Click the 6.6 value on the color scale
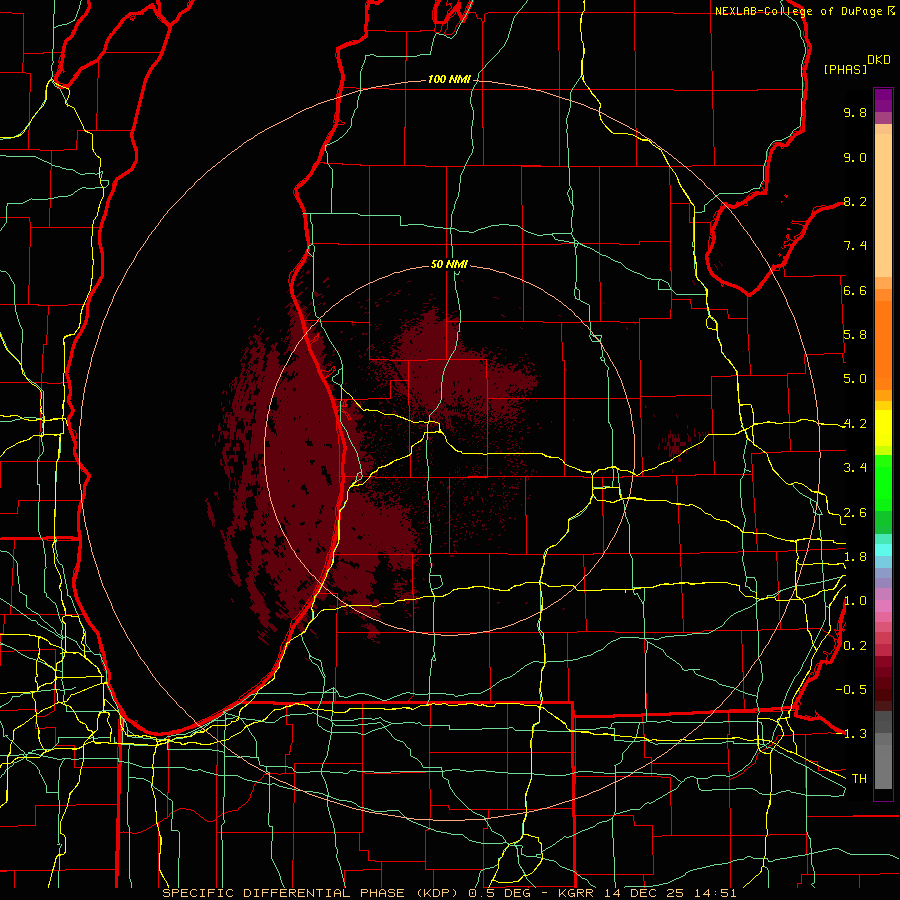The image size is (900, 900). (x=855, y=290)
